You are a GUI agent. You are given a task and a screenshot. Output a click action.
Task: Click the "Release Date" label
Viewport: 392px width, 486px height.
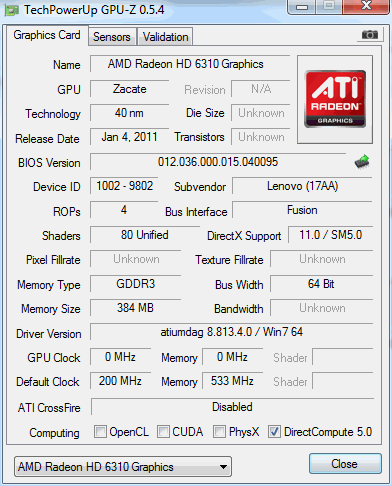pyautogui.click(x=47, y=139)
